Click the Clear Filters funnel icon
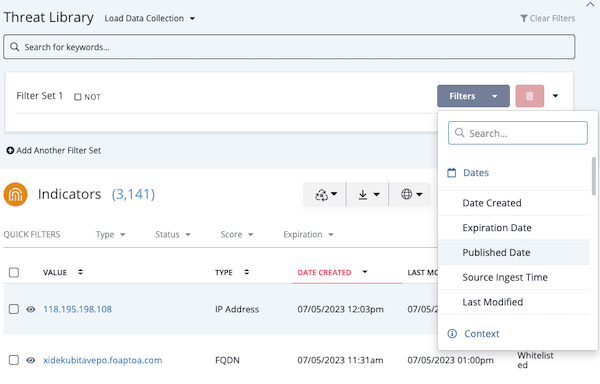 pos(524,18)
